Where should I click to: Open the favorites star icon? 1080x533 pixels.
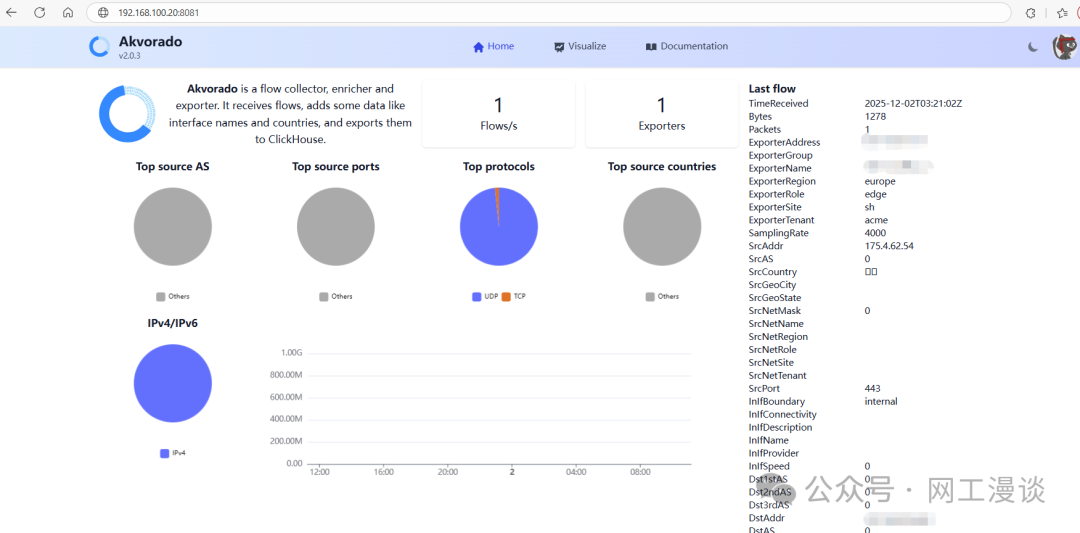click(x=1062, y=12)
